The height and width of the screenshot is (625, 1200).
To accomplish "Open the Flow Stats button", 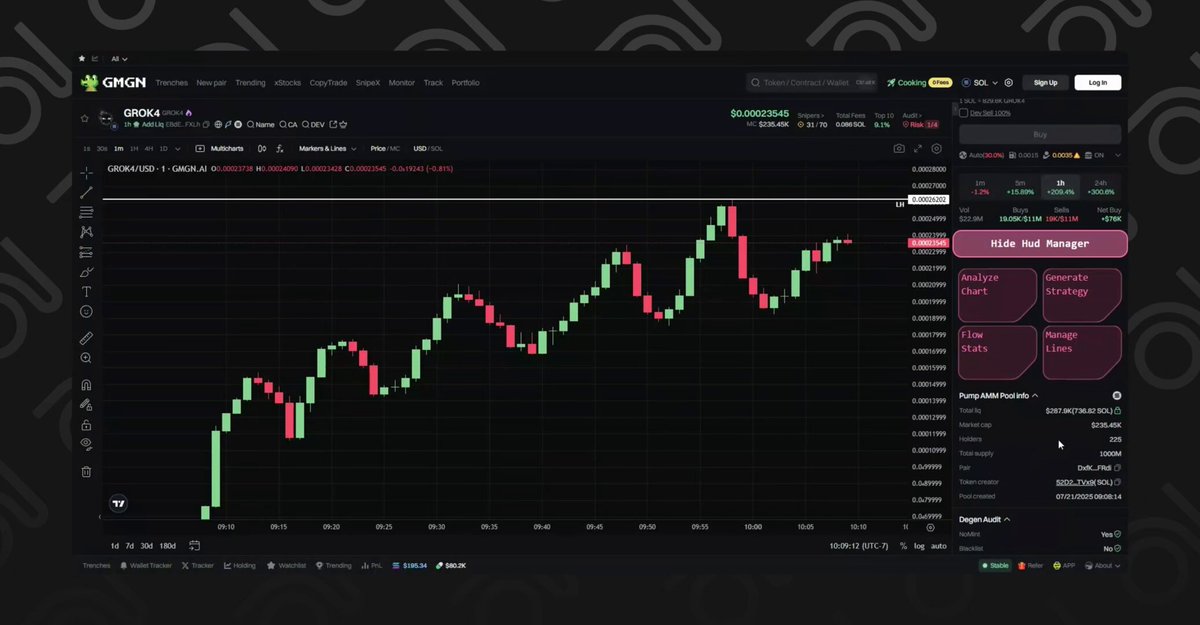I will click(997, 352).
